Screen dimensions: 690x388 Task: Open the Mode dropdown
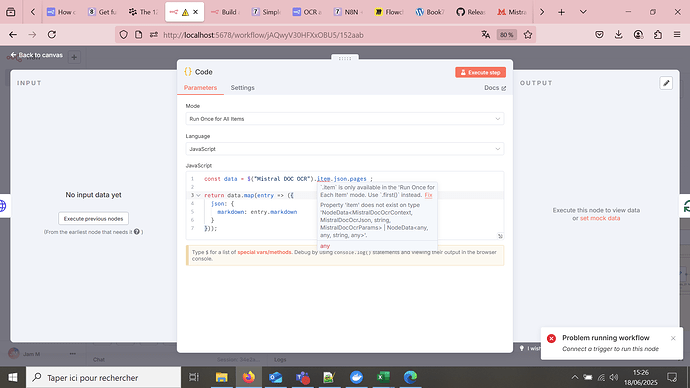pos(345,119)
